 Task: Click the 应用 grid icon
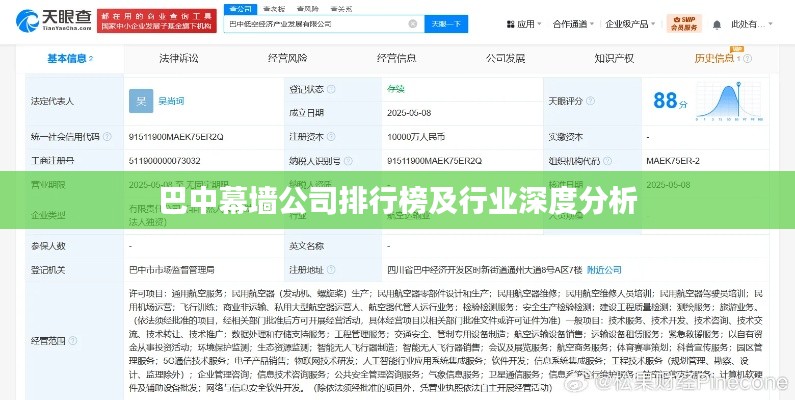[x=510, y=24]
